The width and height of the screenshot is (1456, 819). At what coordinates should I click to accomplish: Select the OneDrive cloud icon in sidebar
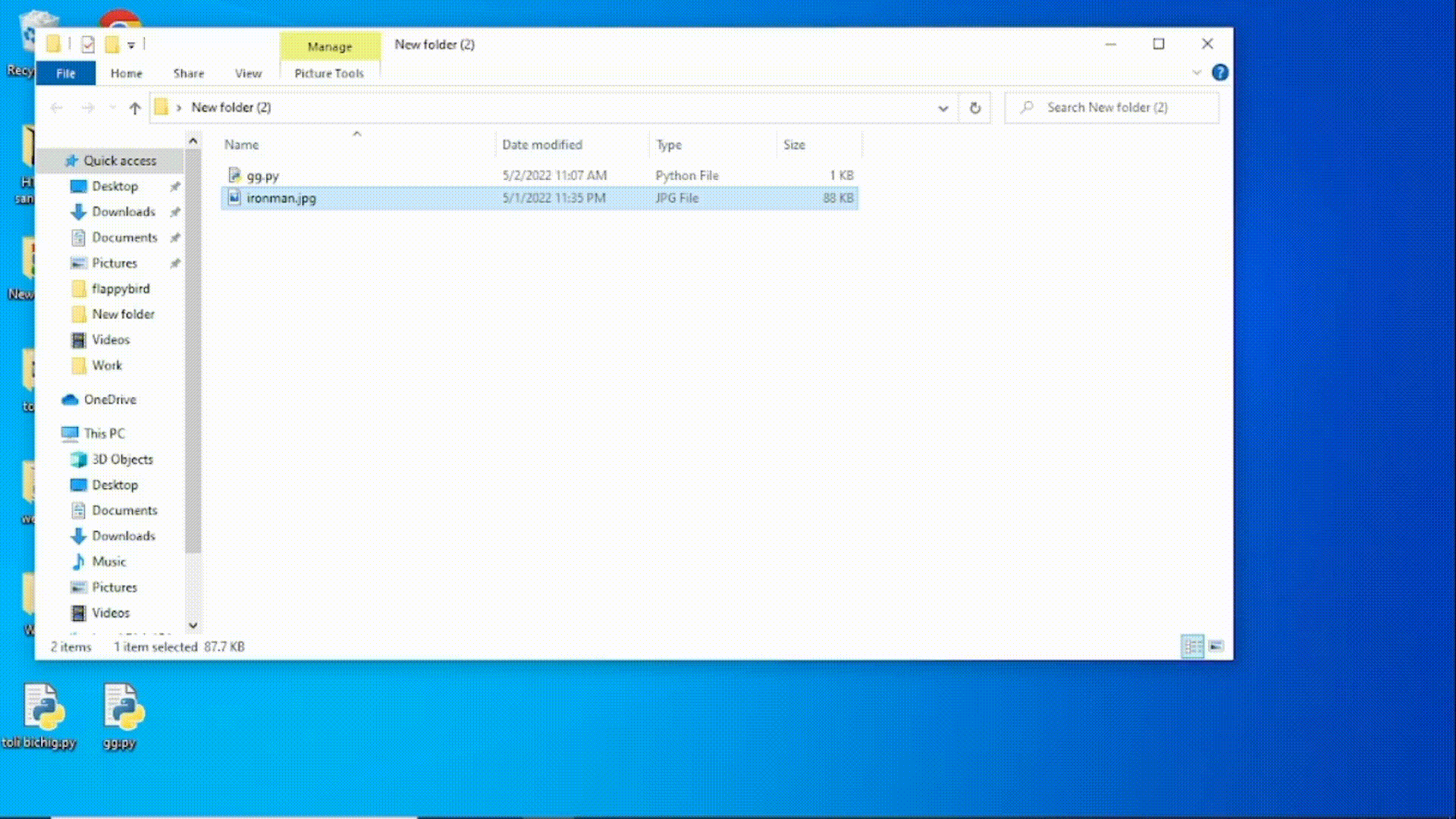tap(71, 400)
